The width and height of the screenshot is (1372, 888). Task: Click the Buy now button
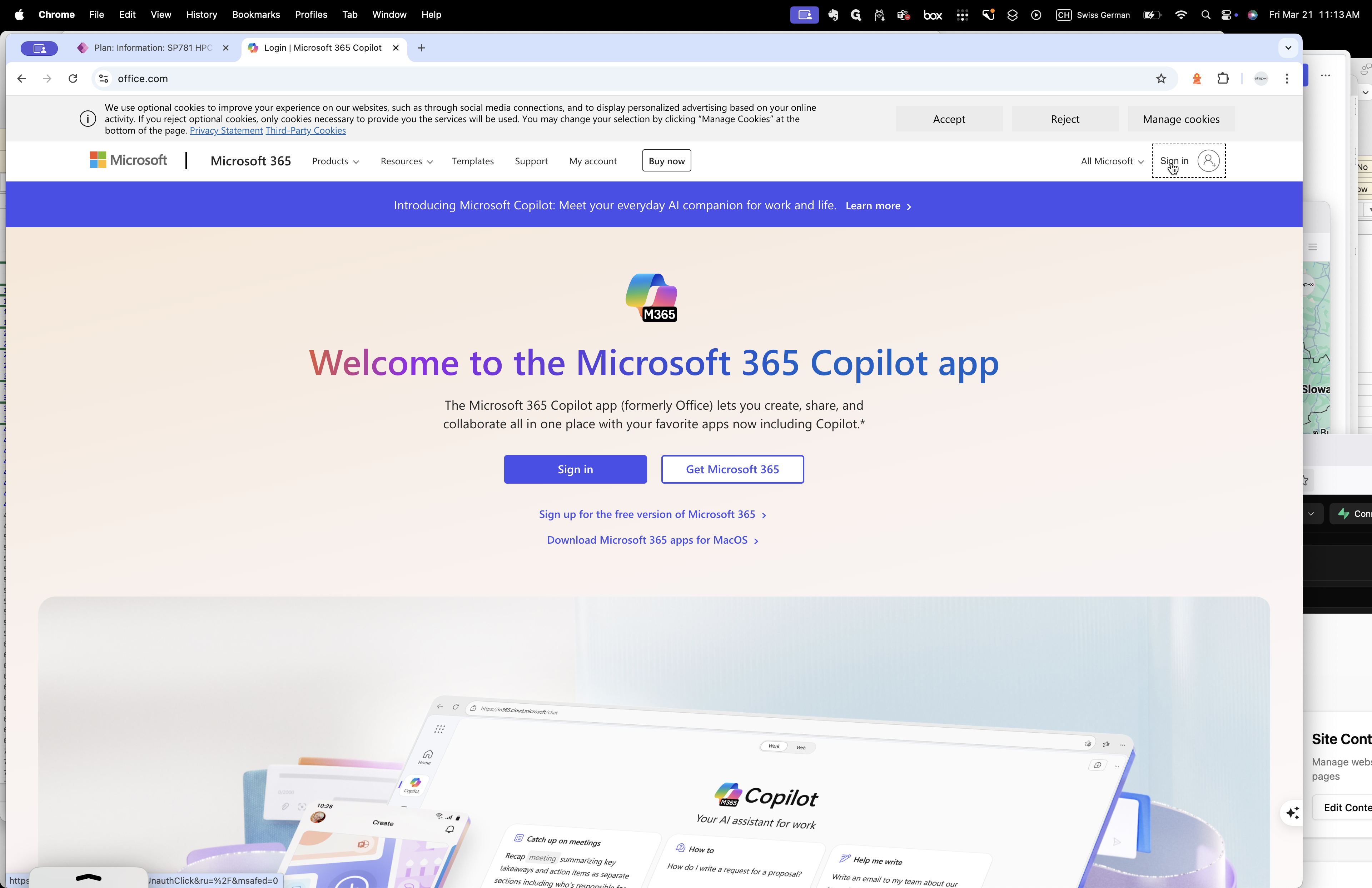point(666,161)
